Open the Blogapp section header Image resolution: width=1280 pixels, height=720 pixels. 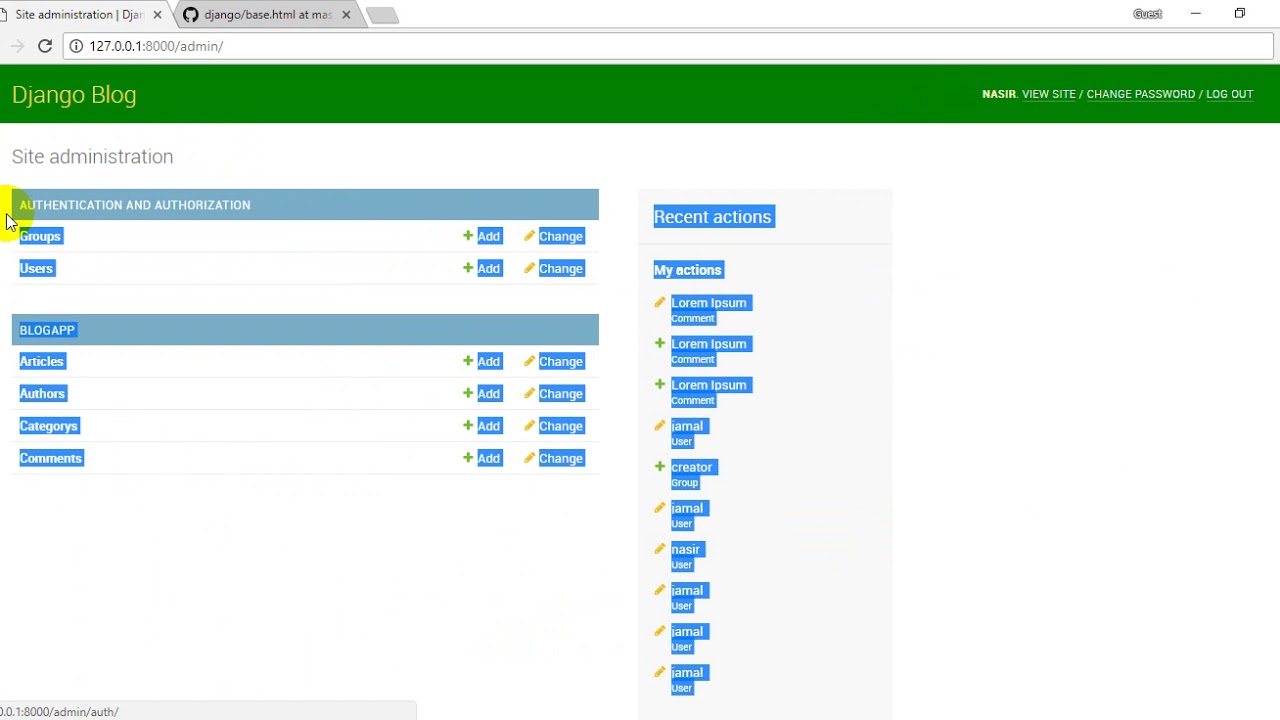[47, 330]
